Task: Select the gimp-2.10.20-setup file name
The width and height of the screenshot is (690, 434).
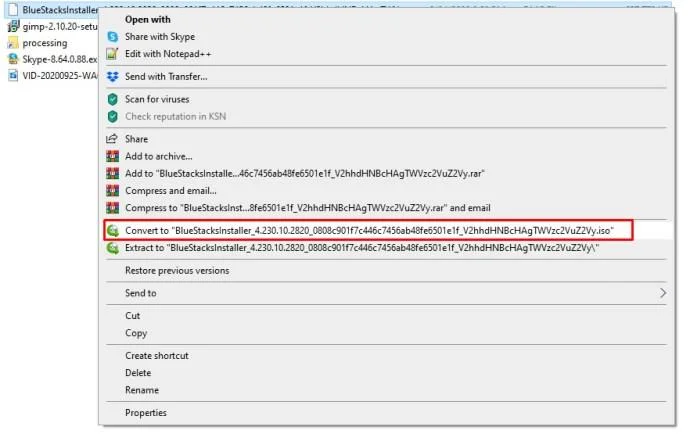Action: point(60,26)
